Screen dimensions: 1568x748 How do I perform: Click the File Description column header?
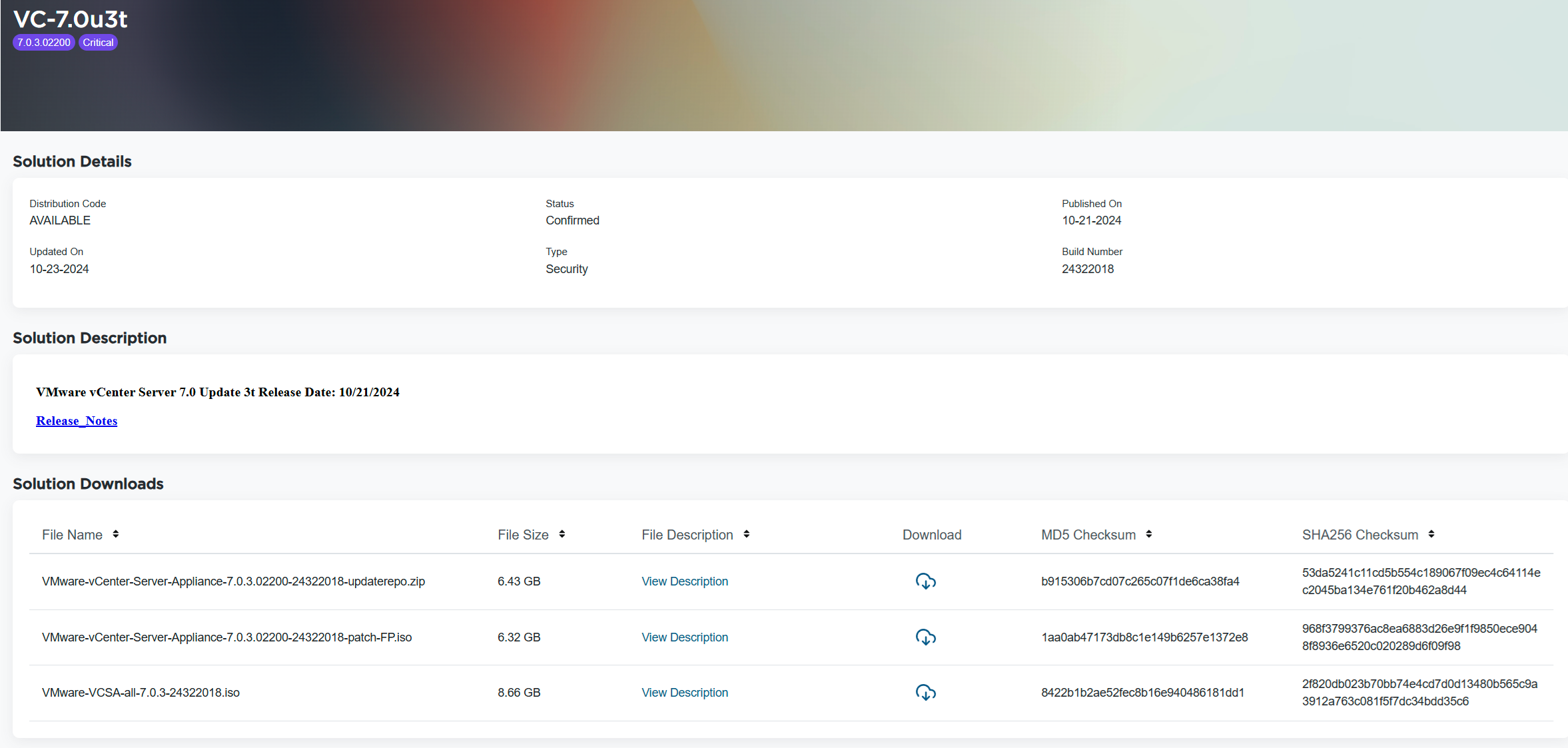687,535
